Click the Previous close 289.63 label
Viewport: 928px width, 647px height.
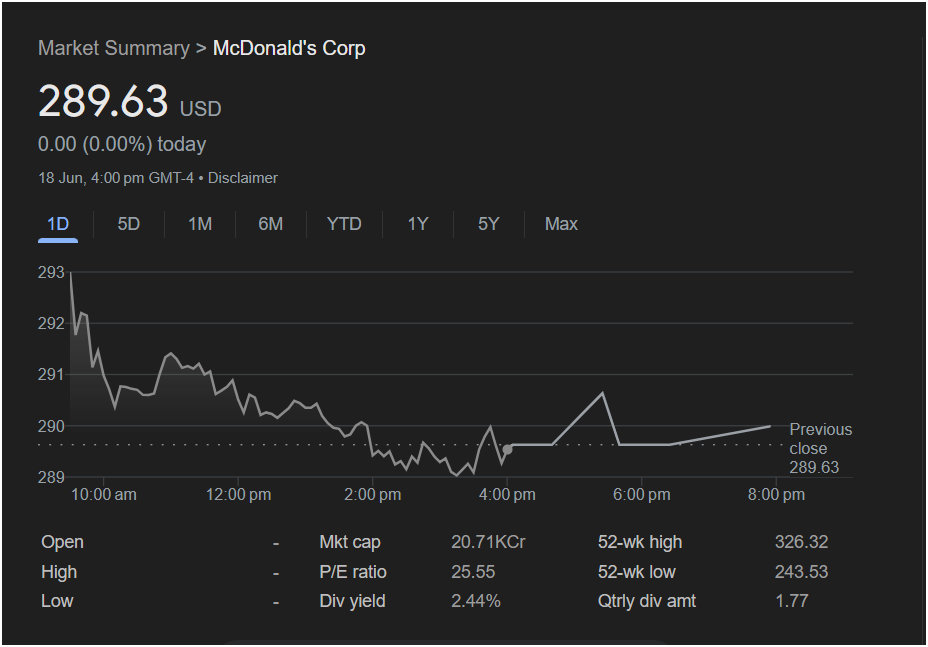[x=820, y=448]
